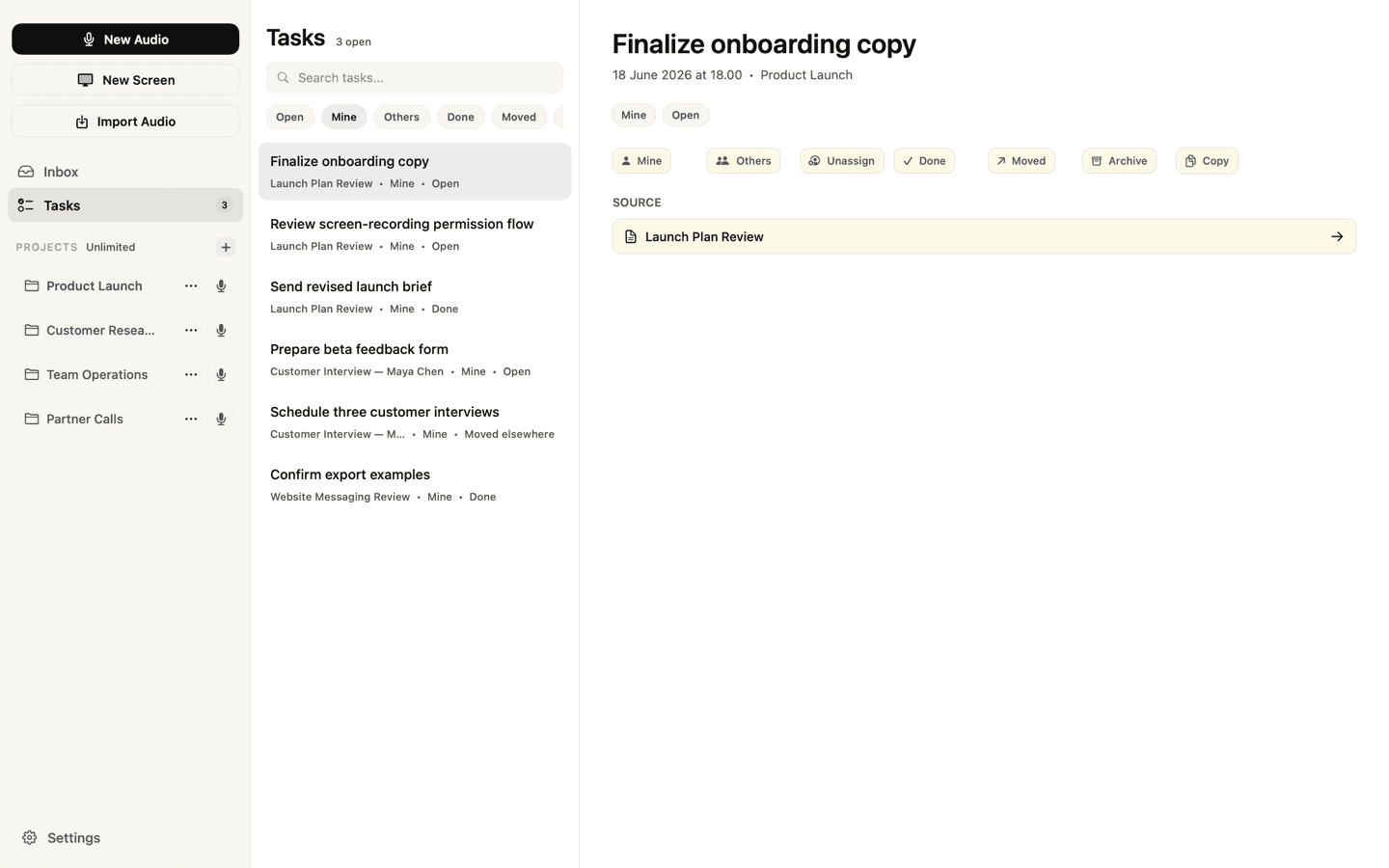
Task: Select Review screen-recording permission flow task
Action: (415, 234)
